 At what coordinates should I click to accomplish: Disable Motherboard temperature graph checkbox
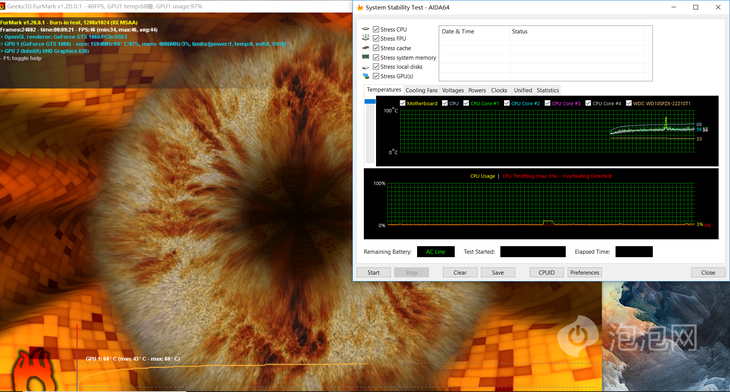403,103
